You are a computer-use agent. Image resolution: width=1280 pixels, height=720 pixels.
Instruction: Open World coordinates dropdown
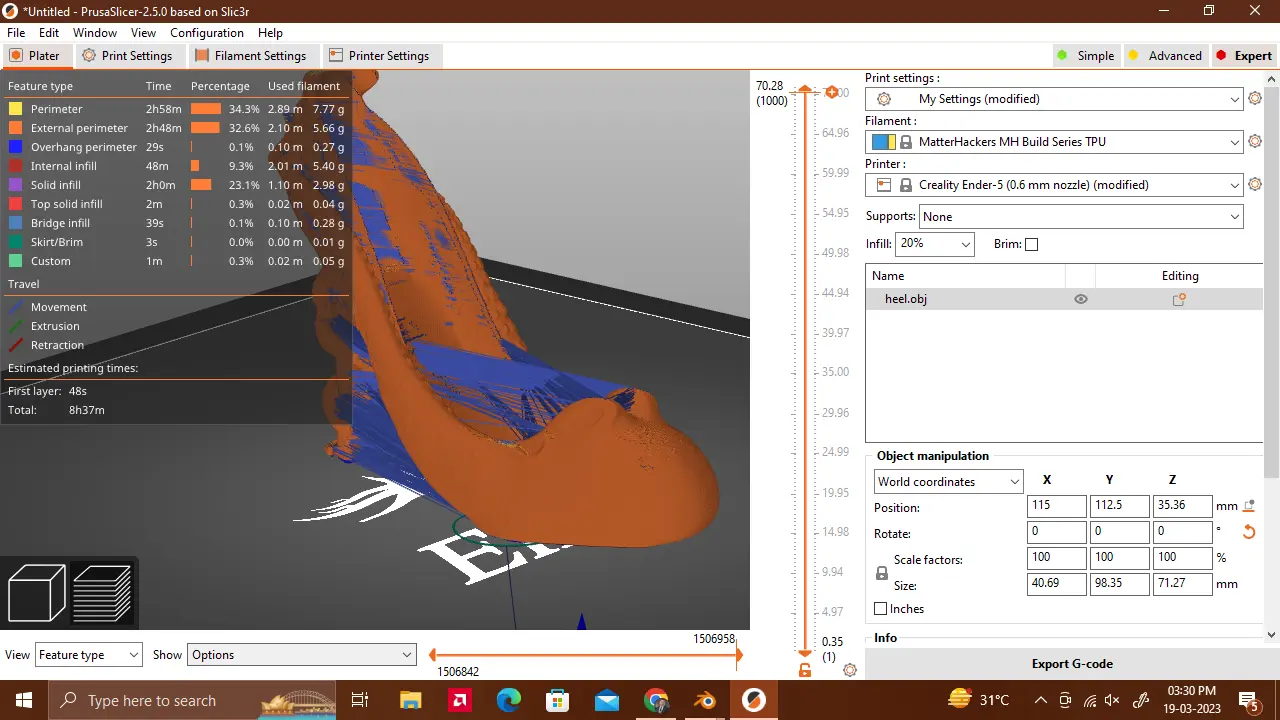[x=948, y=481]
